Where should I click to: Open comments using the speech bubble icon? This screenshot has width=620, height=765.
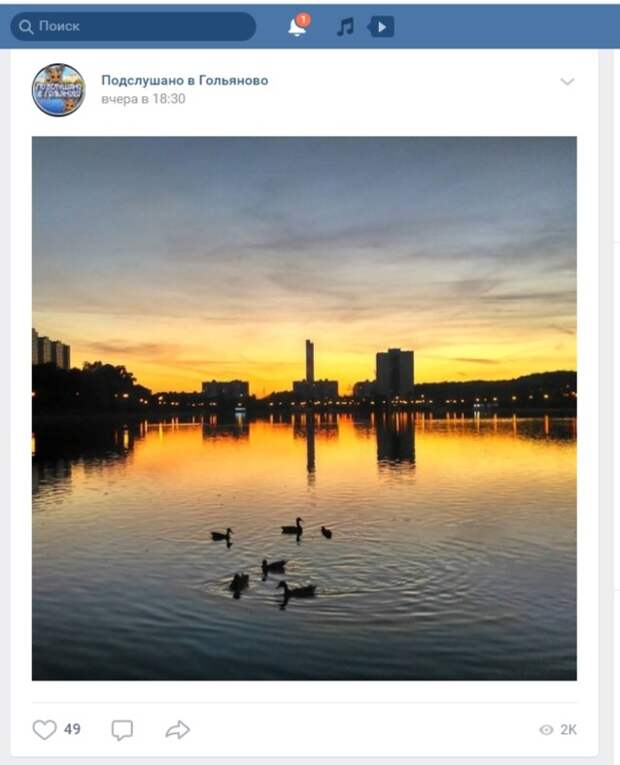(122, 729)
